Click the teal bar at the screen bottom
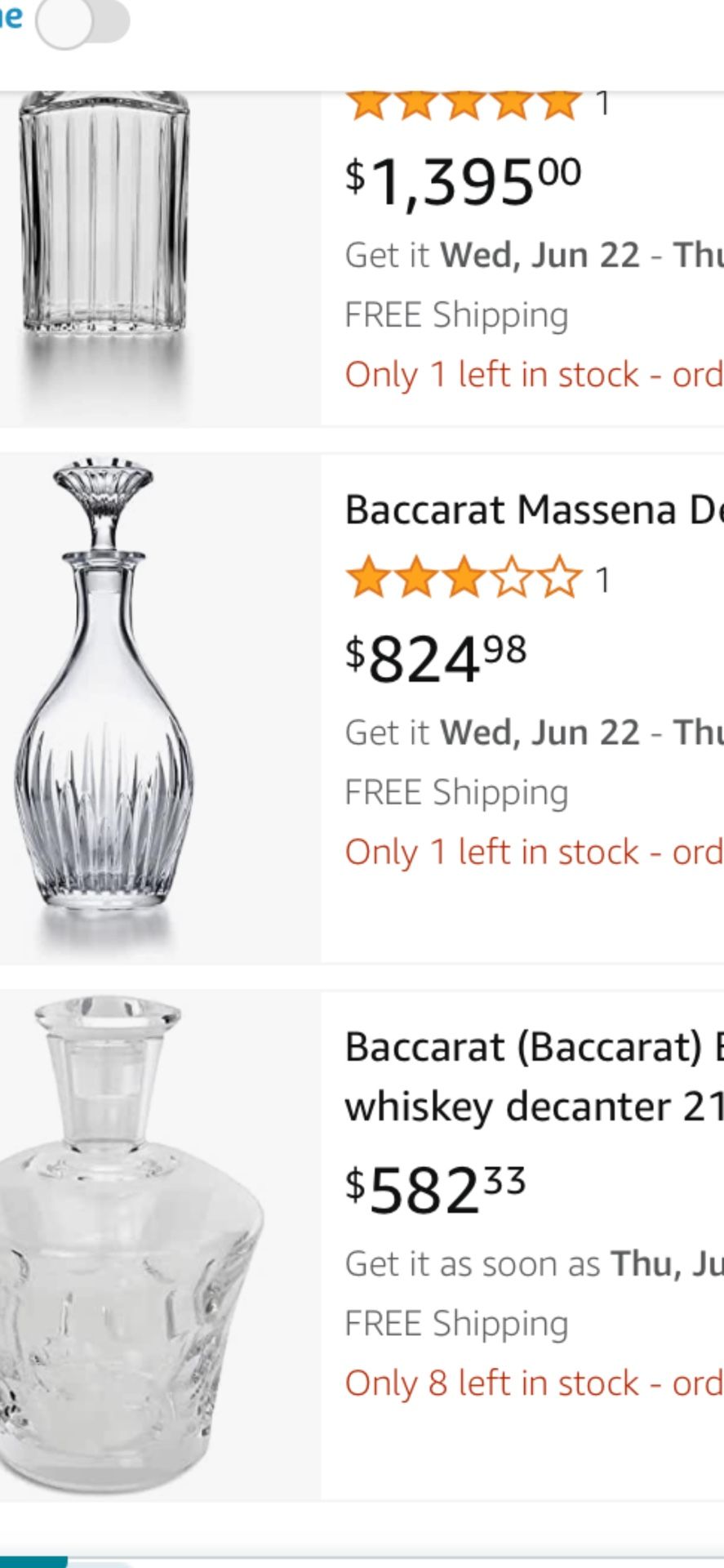Viewport: 724px width, 1568px height. pos(33,1561)
